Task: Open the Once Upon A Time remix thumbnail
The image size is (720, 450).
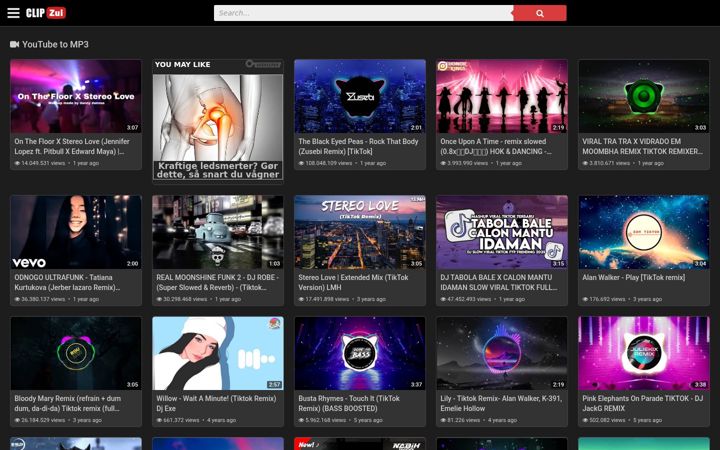Action: point(501,96)
